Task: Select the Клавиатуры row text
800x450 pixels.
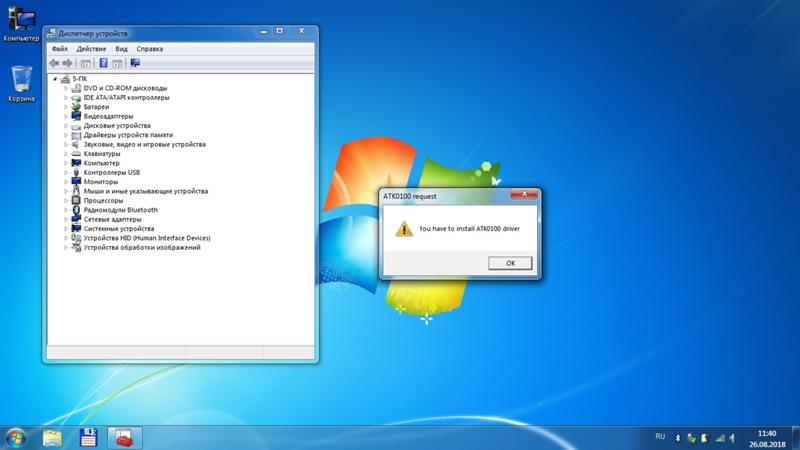Action: click(102, 154)
